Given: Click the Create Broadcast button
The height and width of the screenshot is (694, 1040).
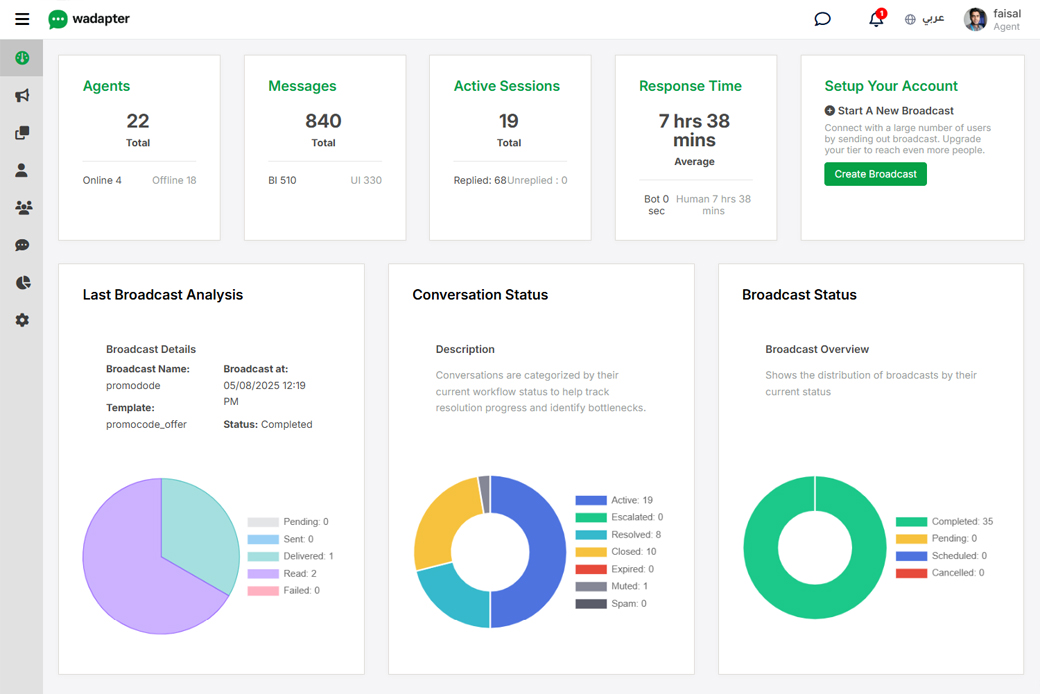Looking at the screenshot, I should coord(875,174).
